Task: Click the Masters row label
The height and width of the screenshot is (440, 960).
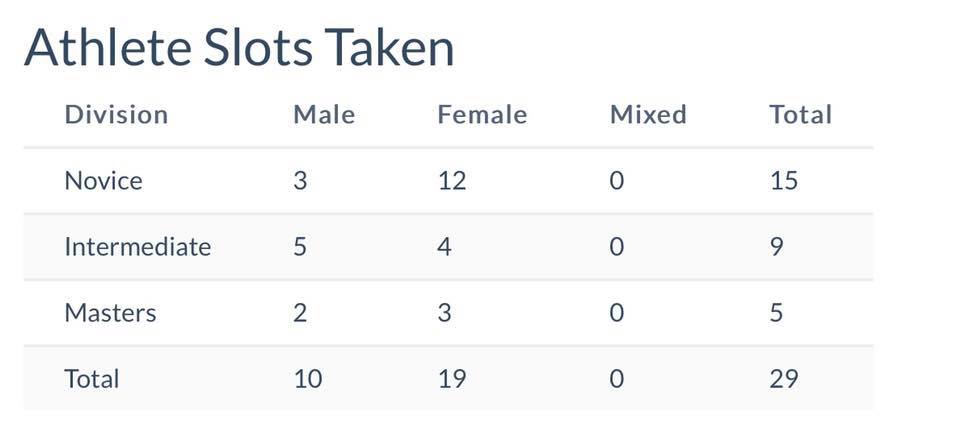Action: pos(110,313)
